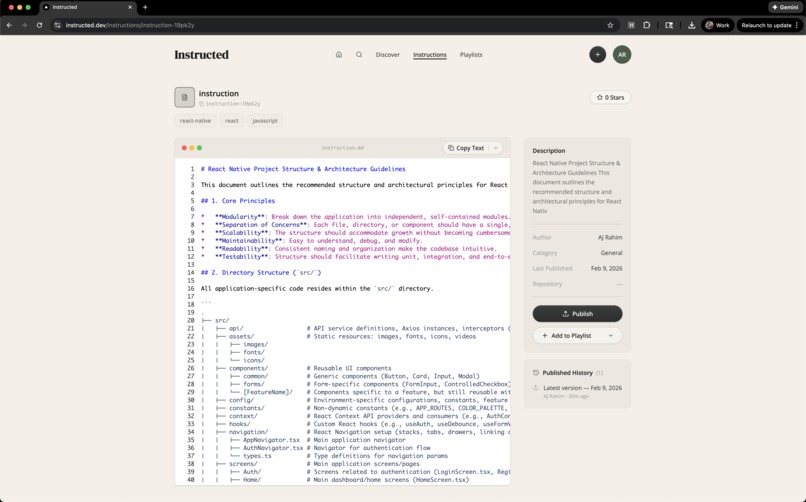Open the Gemini button
This screenshot has height=502, width=806.
[785, 7]
